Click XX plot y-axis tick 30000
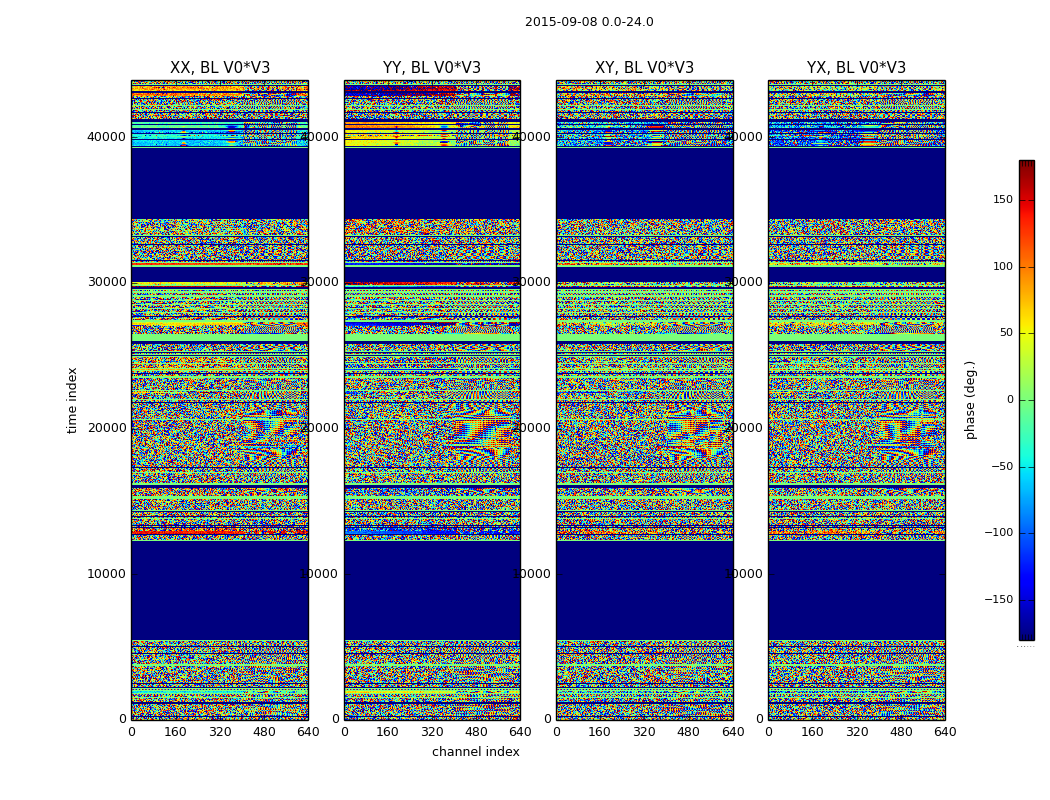This screenshot has height=800, width=1050. 106,282
